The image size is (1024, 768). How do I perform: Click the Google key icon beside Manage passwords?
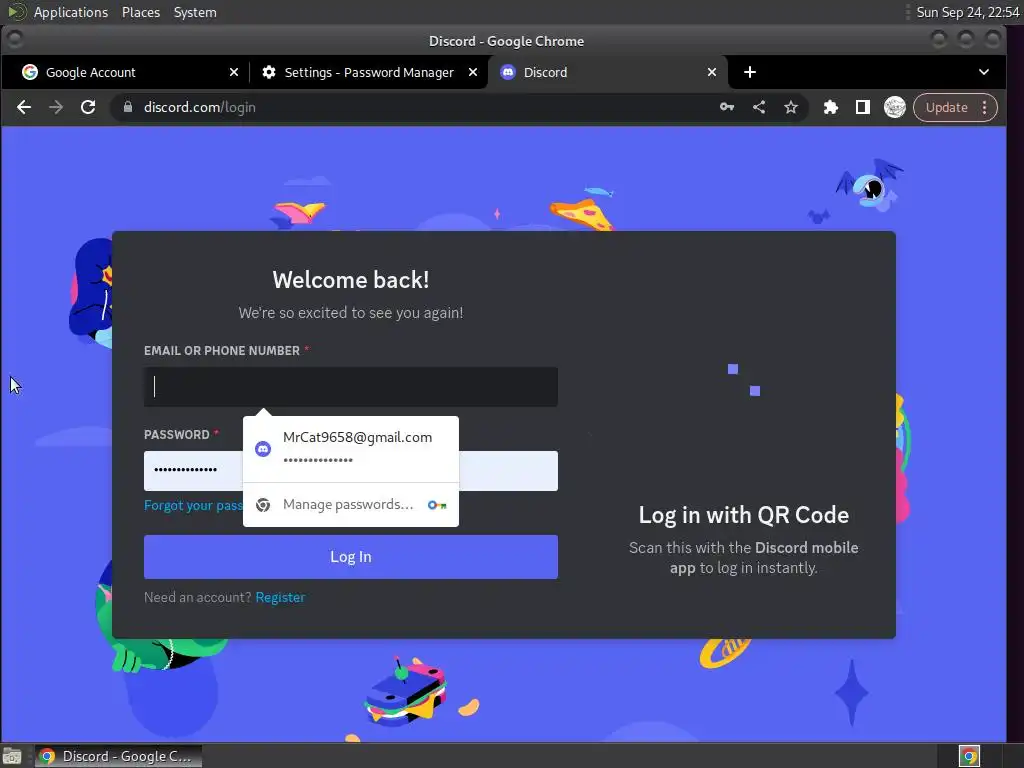[437, 505]
